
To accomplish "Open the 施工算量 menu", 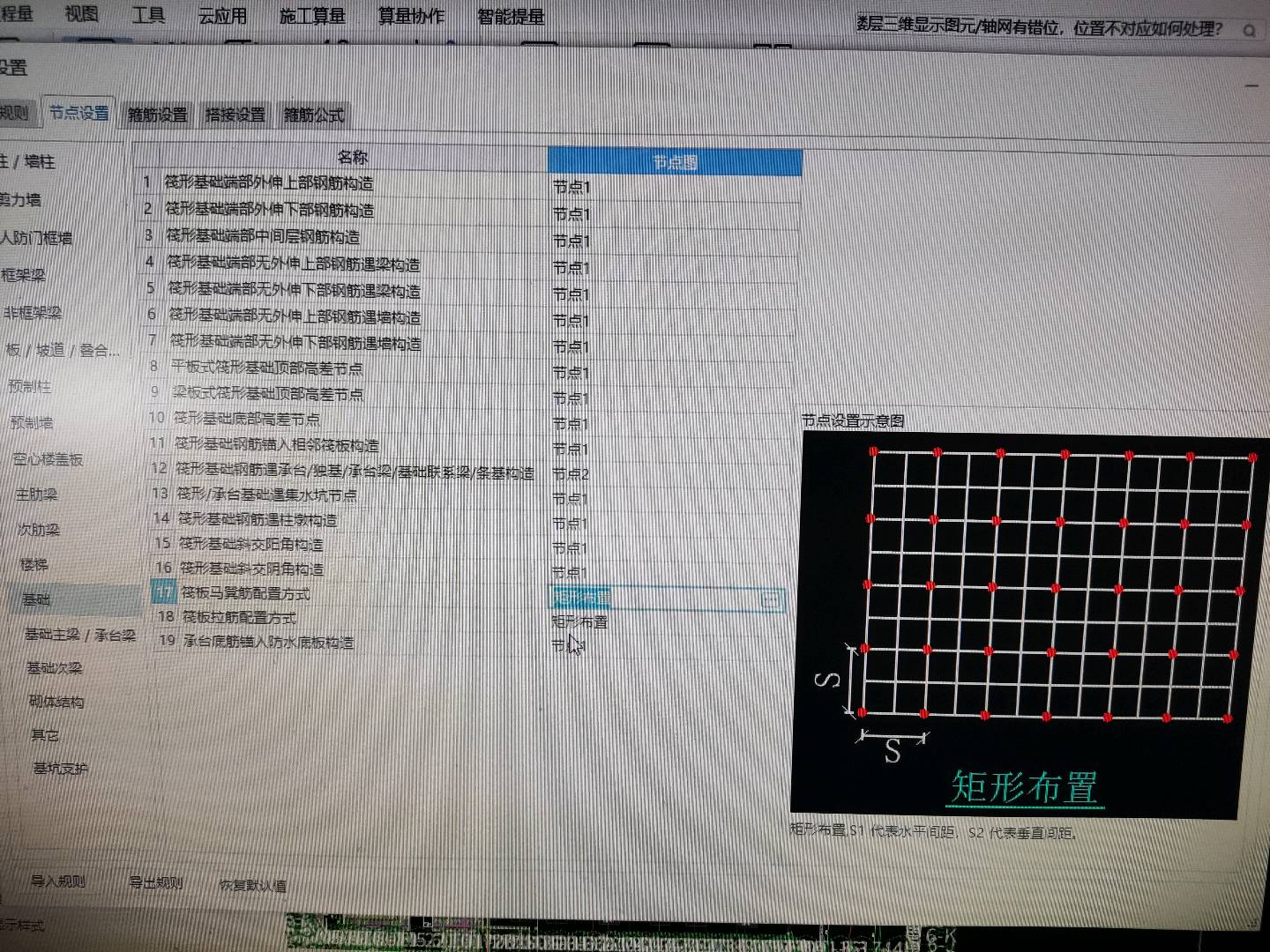I will [x=312, y=16].
